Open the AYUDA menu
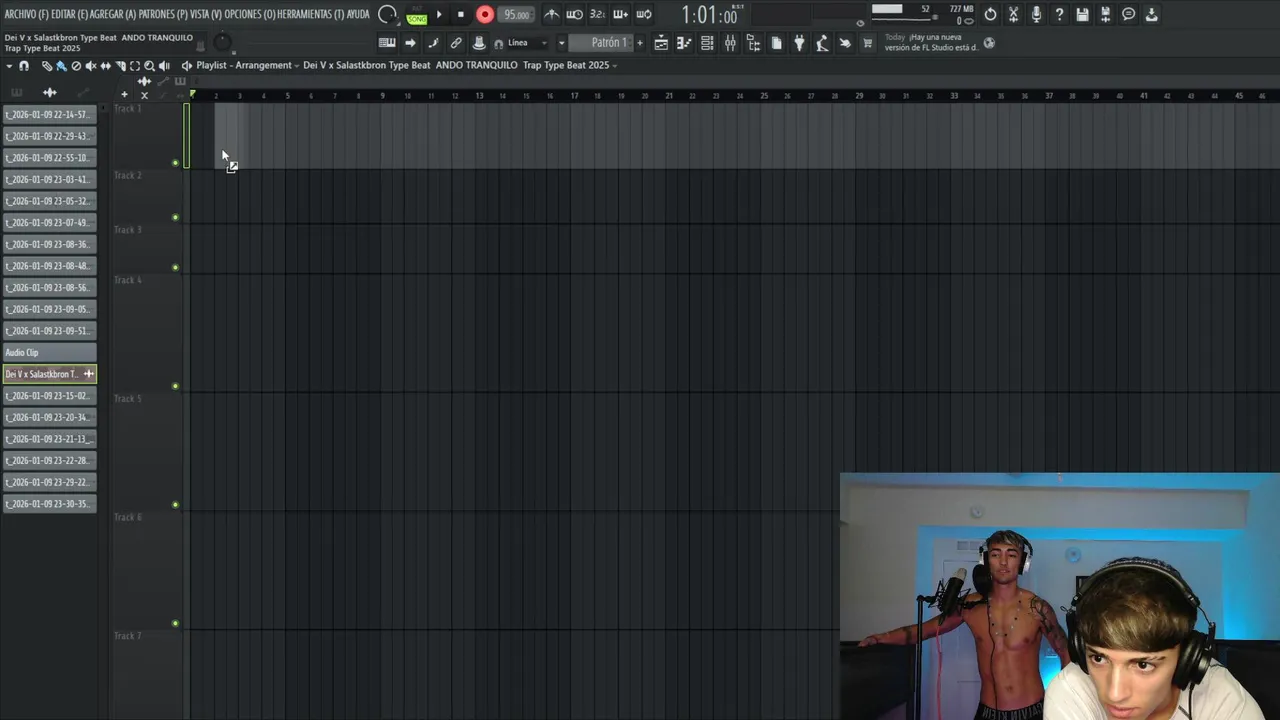Screen dimensions: 1280x720 [358, 14]
